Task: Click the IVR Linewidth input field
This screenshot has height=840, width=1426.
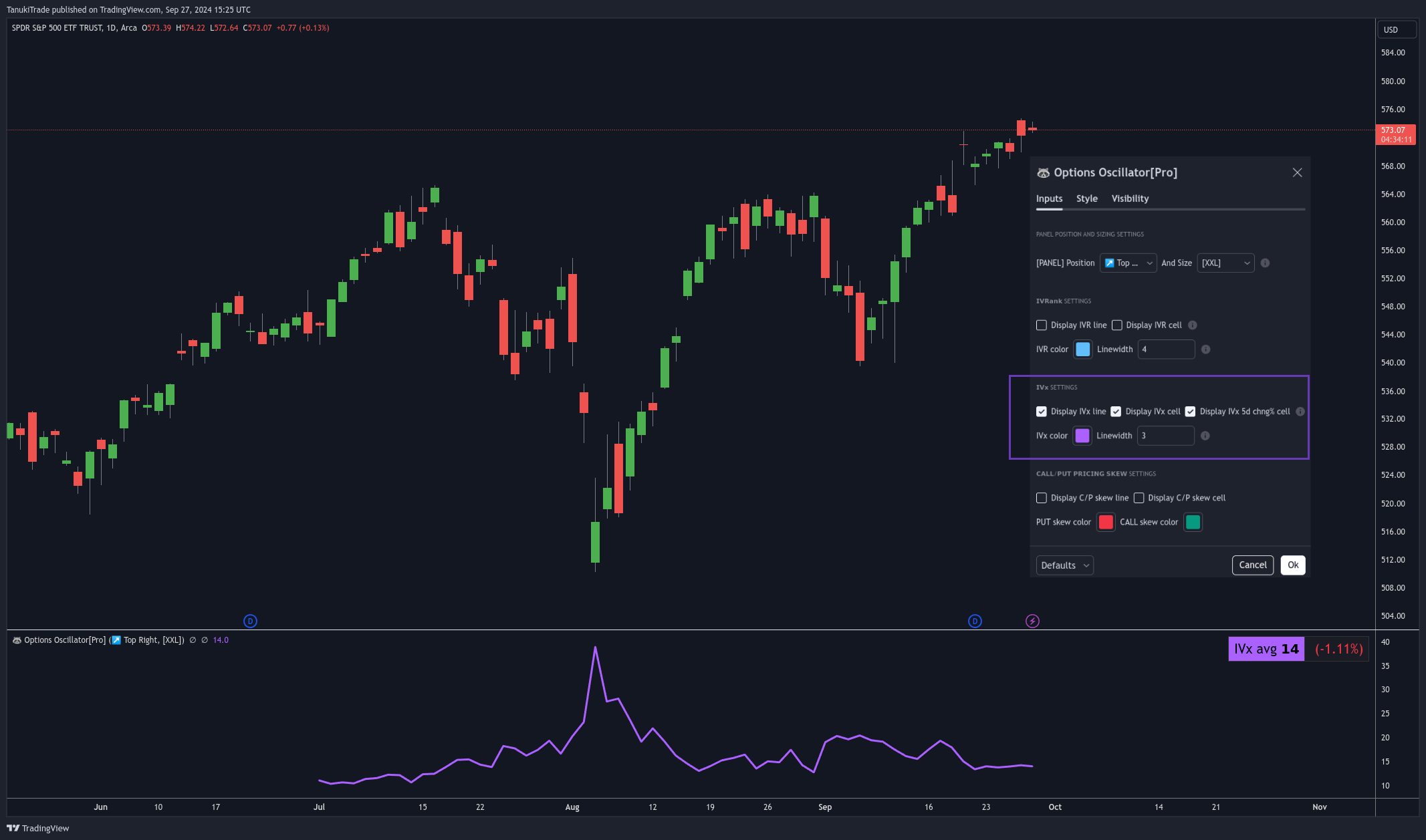Action: (x=1166, y=349)
